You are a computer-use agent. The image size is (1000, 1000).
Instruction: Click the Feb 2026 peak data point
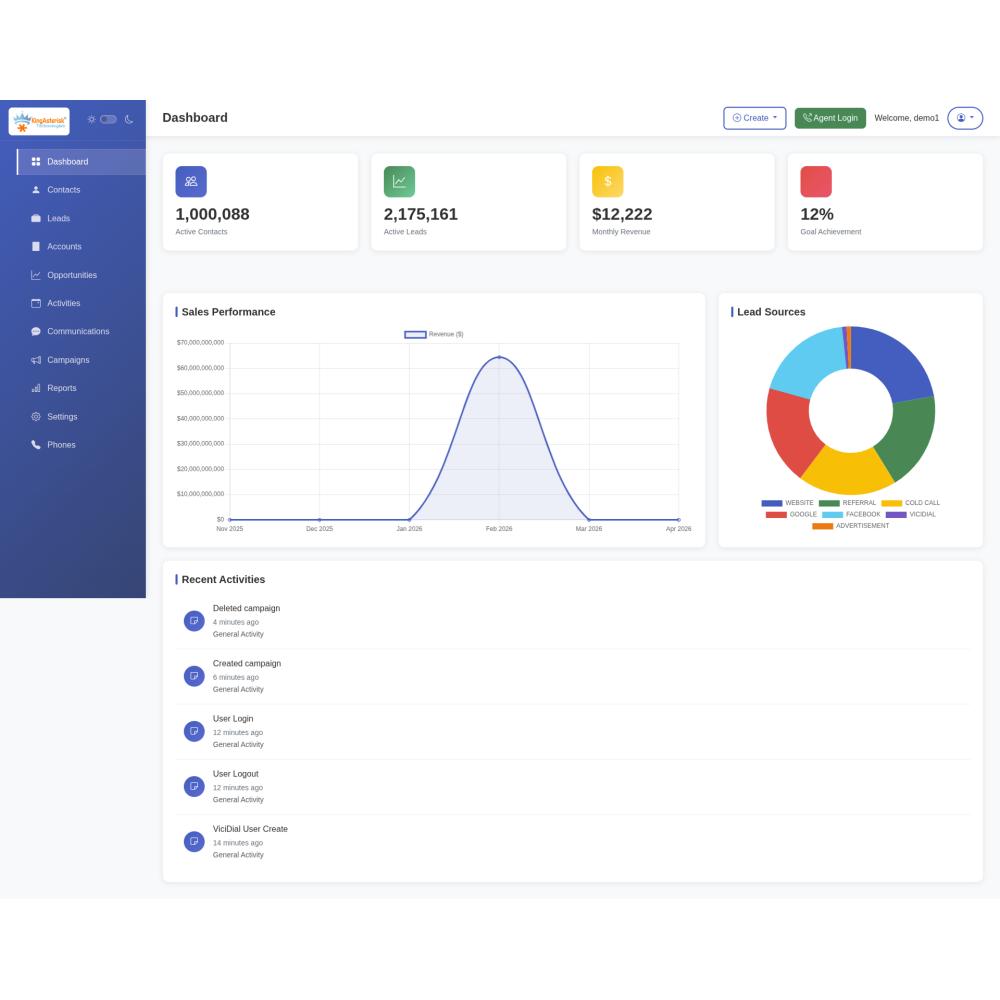[x=499, y=357]
